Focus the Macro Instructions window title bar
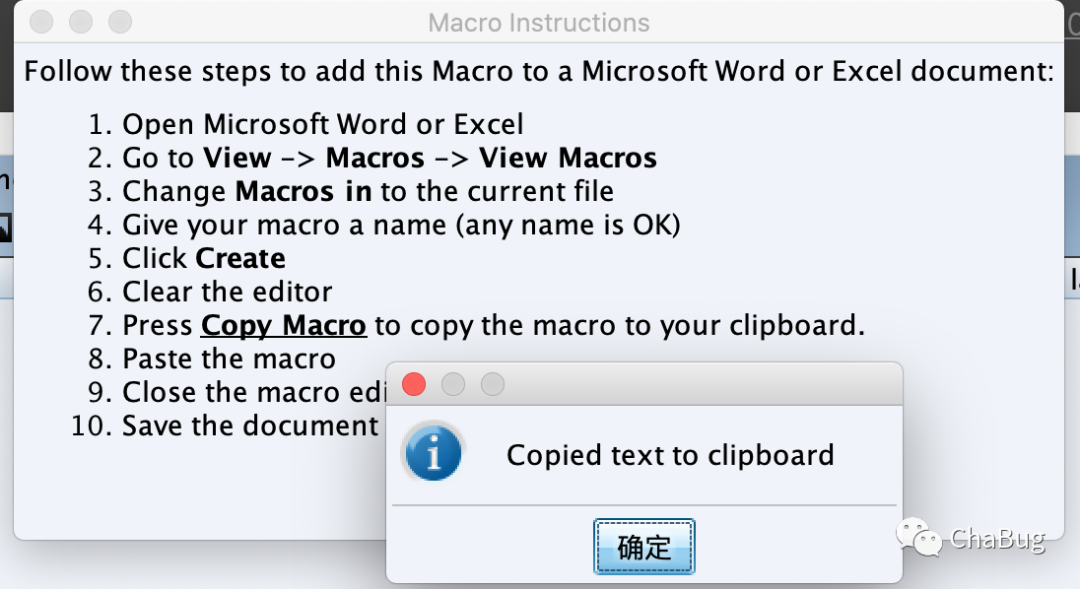The image size is (1080, 589). pos(539,23)
